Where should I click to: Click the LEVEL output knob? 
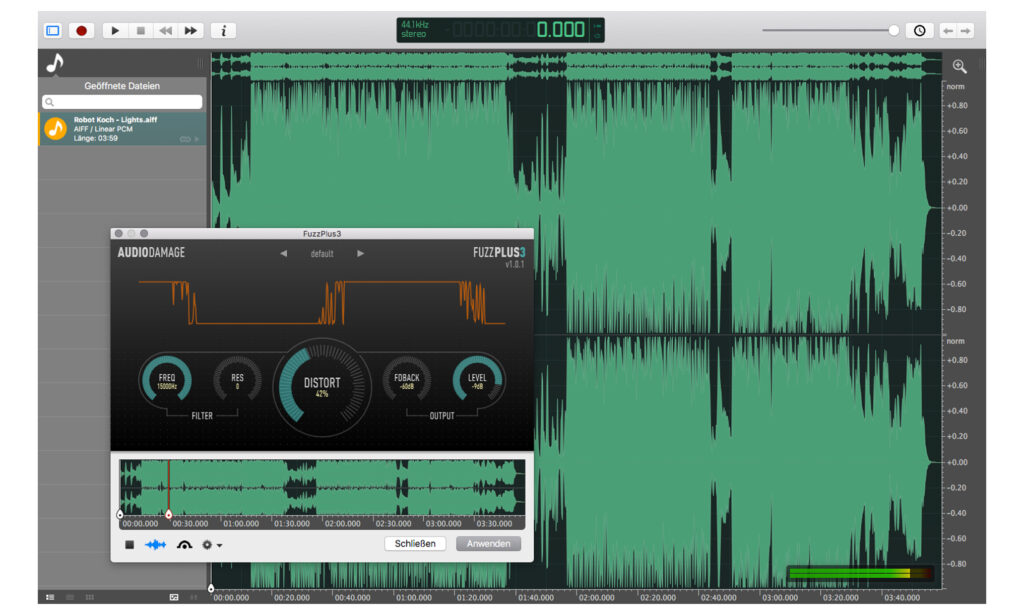coord(477,380)
